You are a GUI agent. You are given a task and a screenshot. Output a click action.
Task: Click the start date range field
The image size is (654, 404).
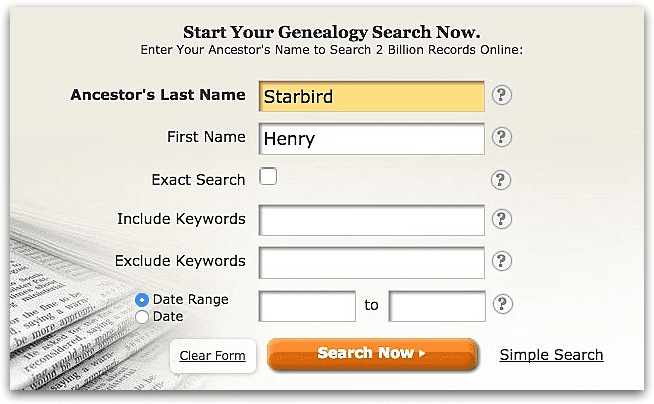pos(307,306)
